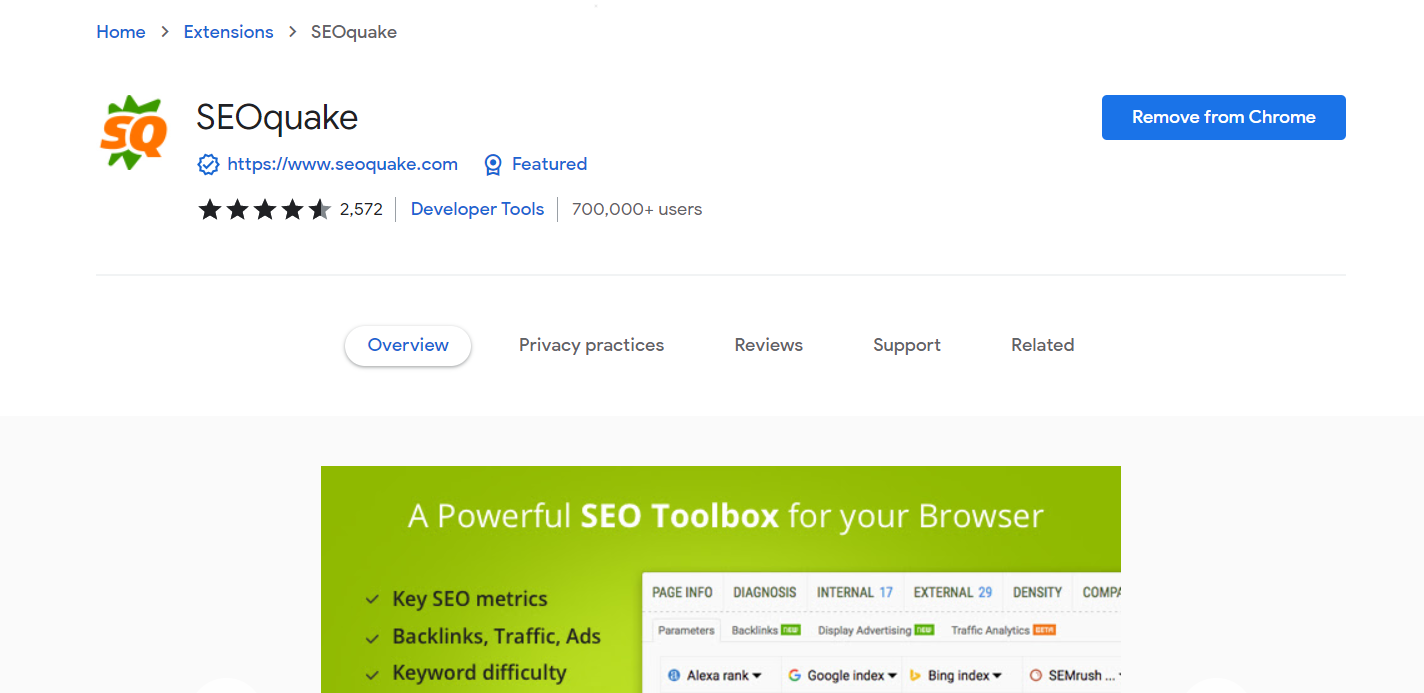
Task: Click DENSITY tab in the preview
Action: pos(1037,592)
